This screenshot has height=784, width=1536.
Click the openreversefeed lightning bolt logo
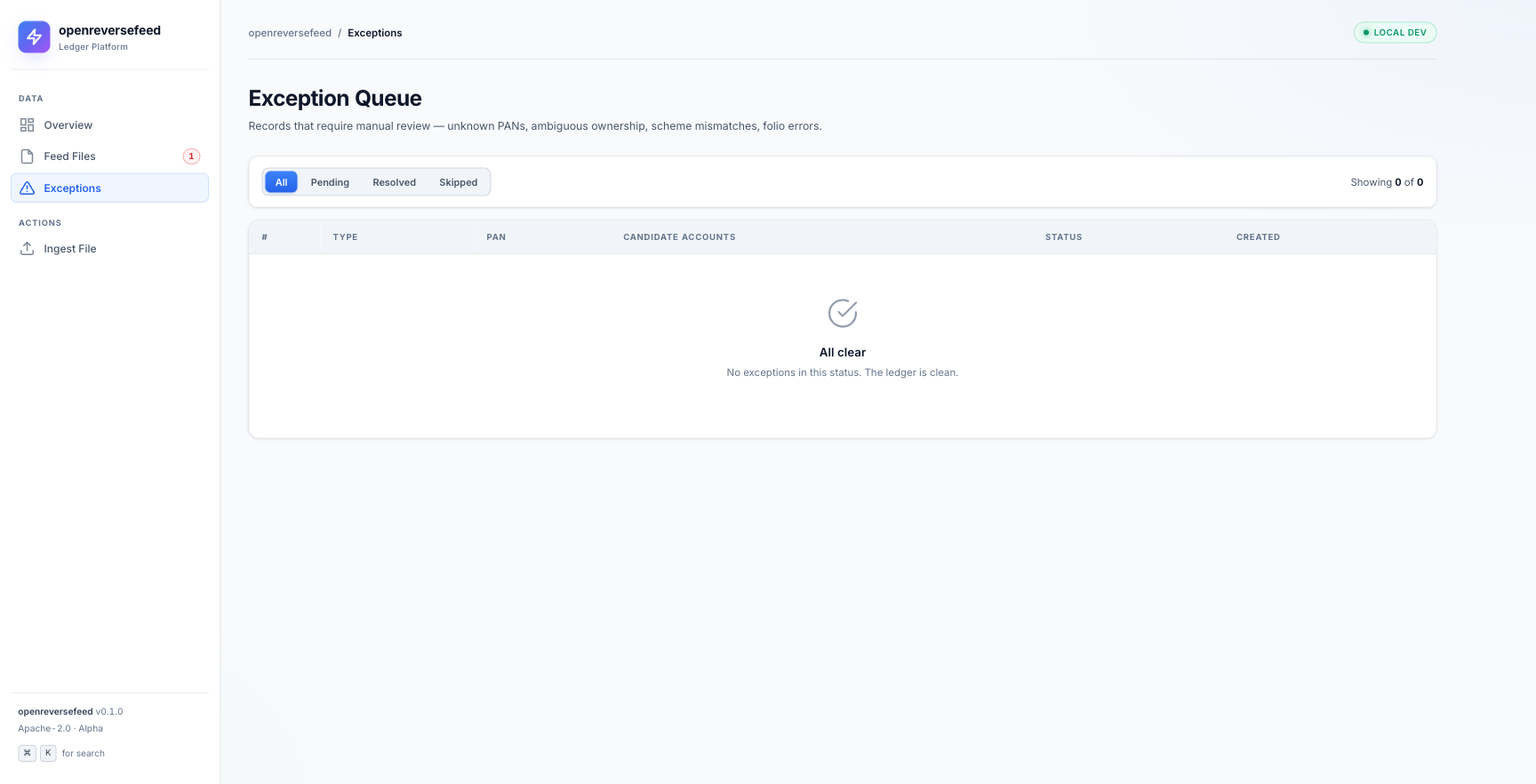coord(34,36)
